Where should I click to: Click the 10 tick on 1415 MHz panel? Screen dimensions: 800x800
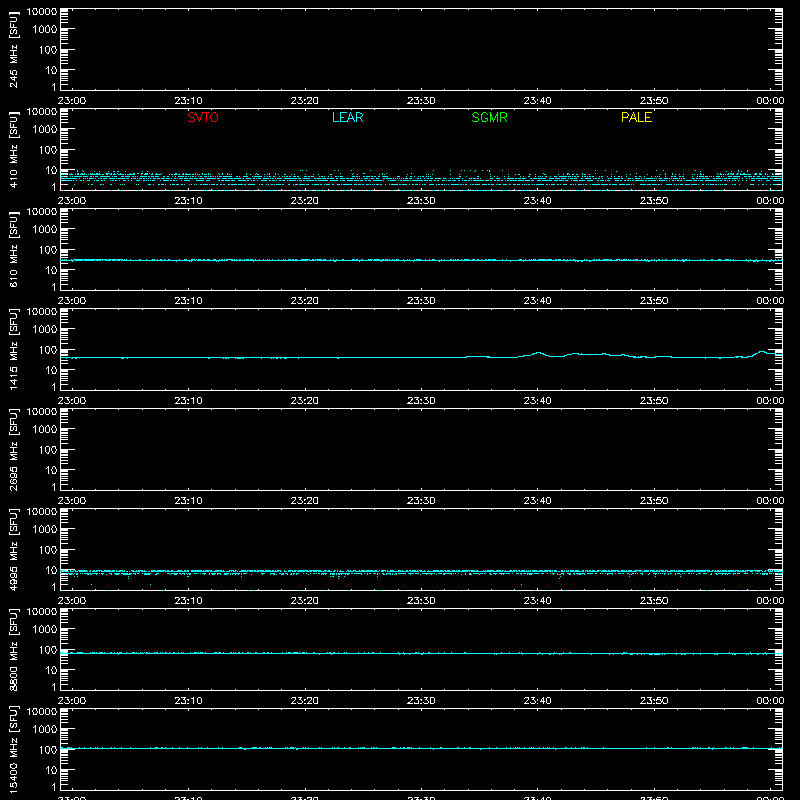[x=51, y=370]
